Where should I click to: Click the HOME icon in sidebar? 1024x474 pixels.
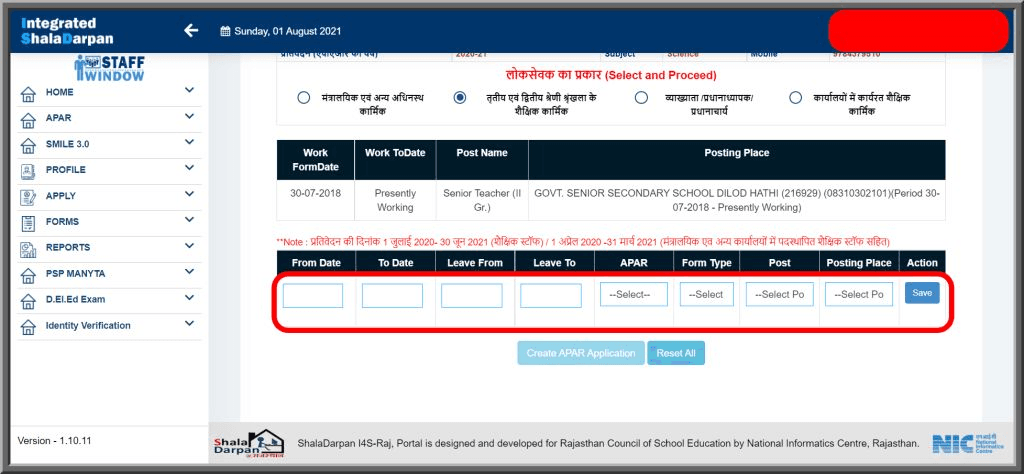28,93
